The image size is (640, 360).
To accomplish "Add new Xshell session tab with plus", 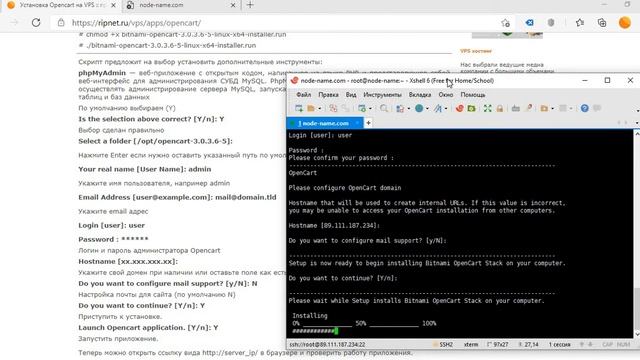I will (x=368, y=123).
